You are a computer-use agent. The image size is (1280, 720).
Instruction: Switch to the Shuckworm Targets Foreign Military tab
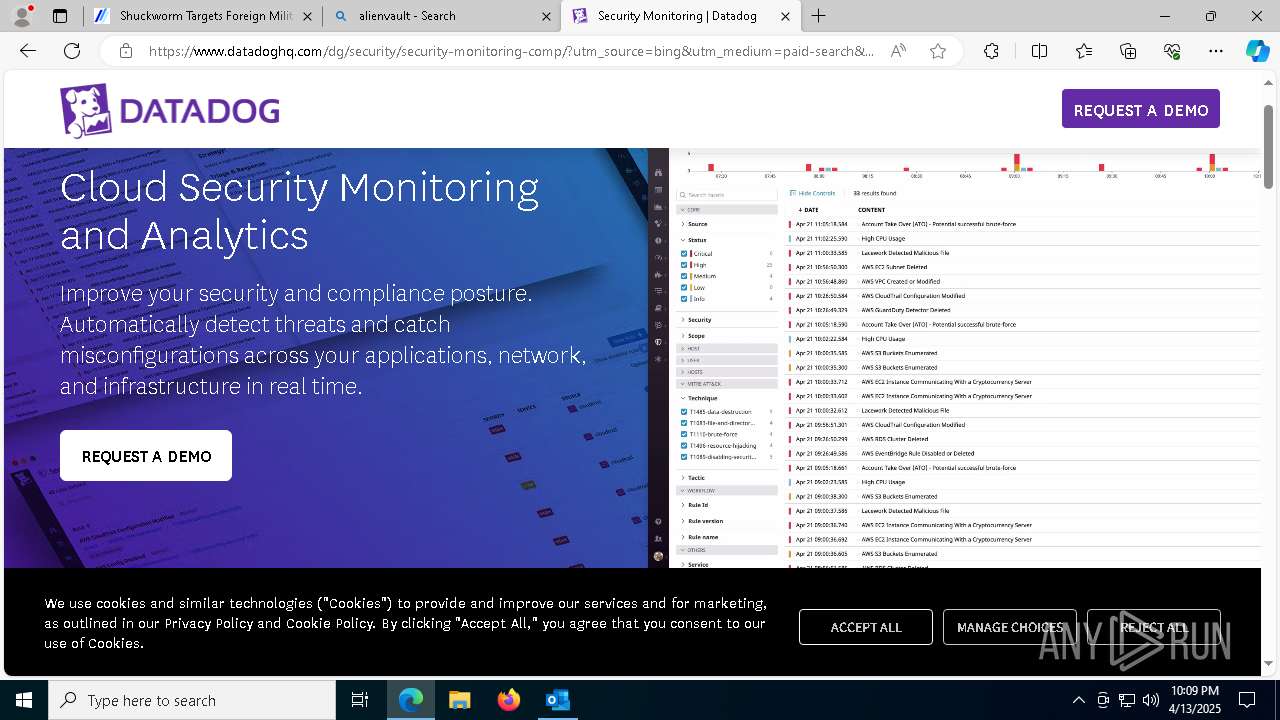(x=204, y=16)
